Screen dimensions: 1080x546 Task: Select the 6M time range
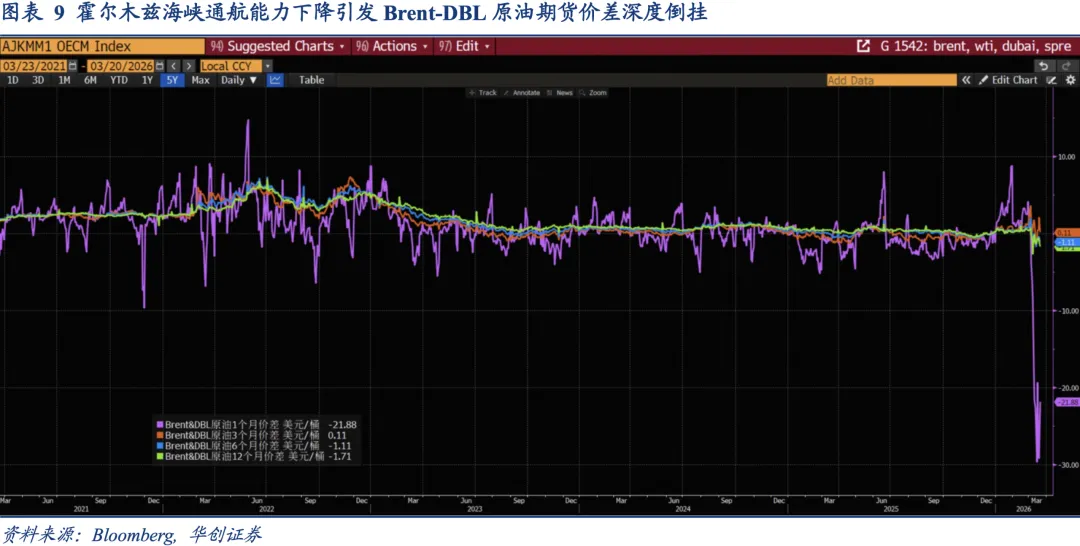pos(90,80)
